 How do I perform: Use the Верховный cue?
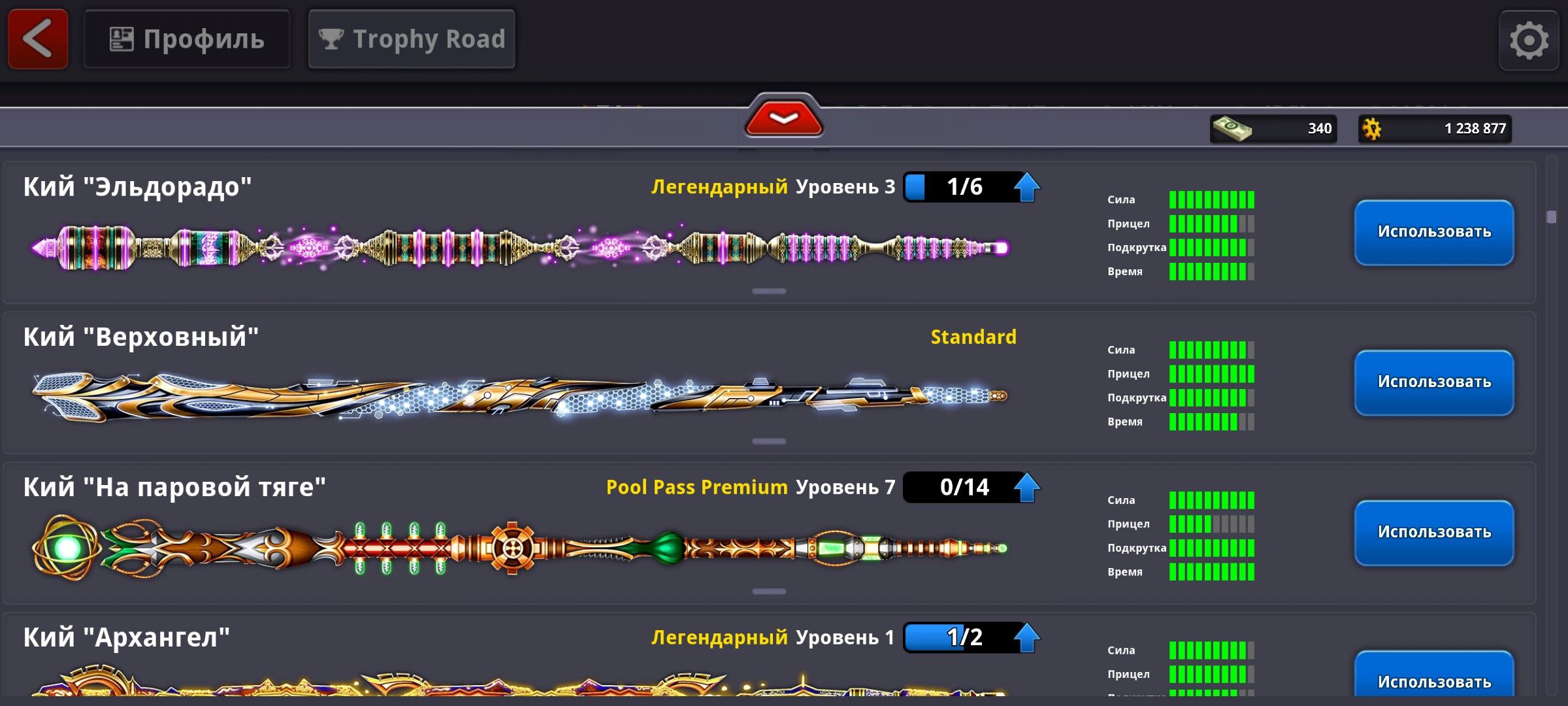click(x=1434, y=382)
